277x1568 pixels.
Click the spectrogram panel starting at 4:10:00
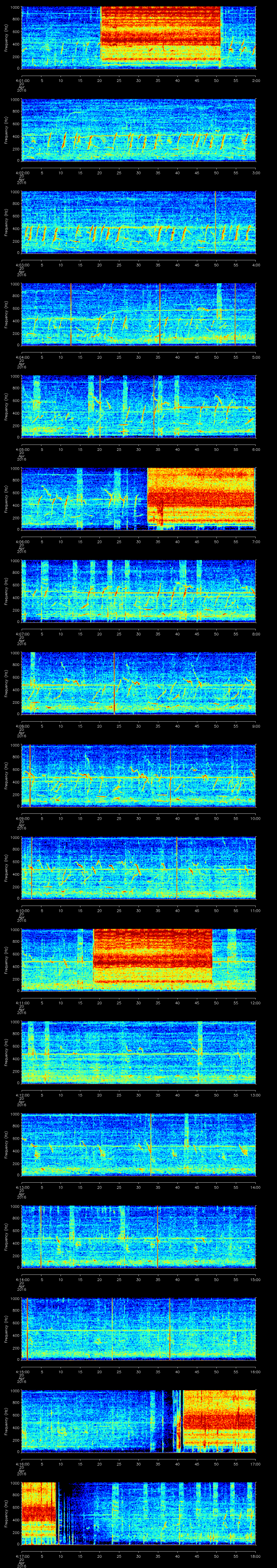tap(139, 868)
